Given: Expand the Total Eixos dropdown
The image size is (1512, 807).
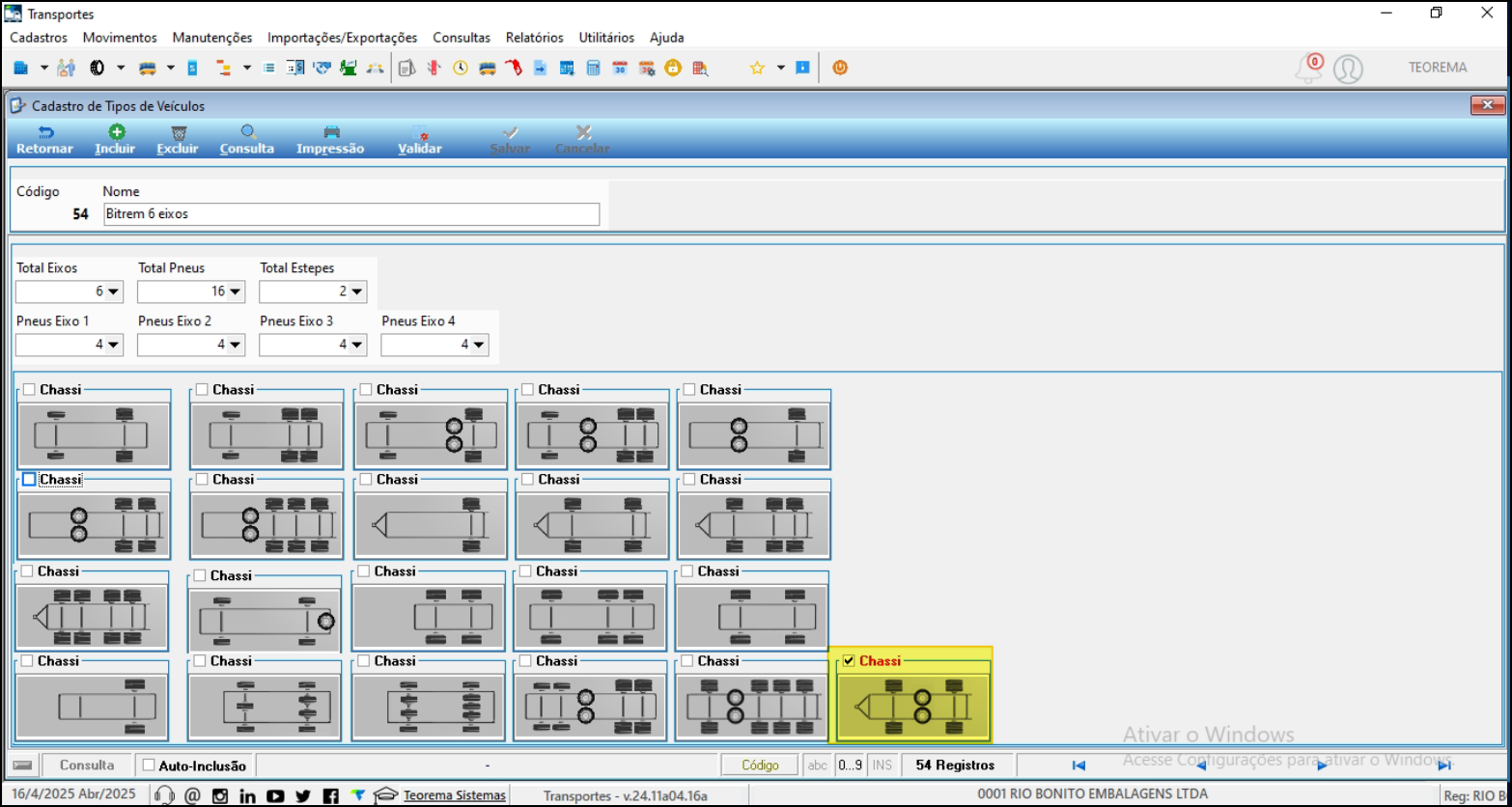Looking at the screenshot, I should (113, 292).
